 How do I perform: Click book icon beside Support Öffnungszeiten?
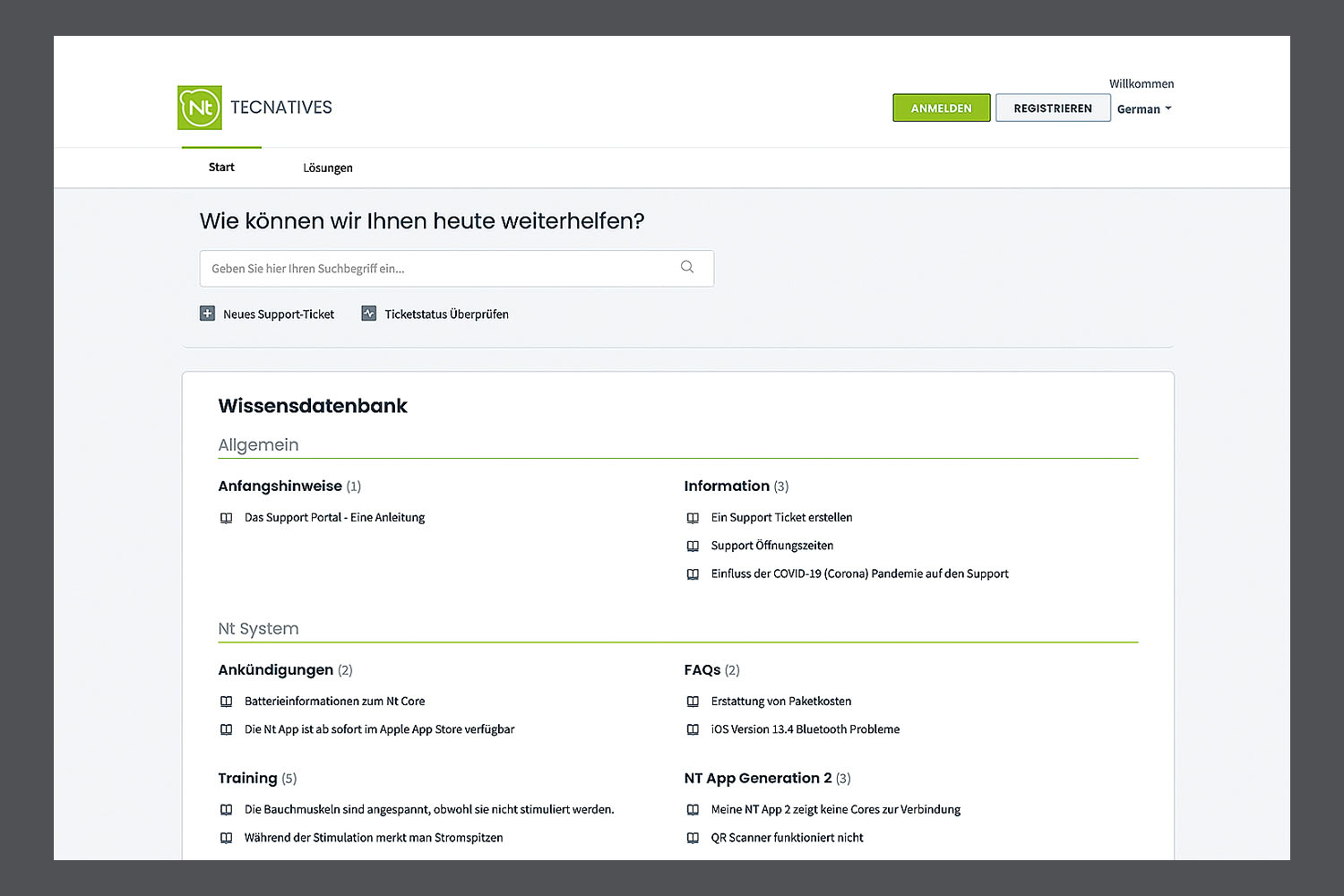pos(693,546)
